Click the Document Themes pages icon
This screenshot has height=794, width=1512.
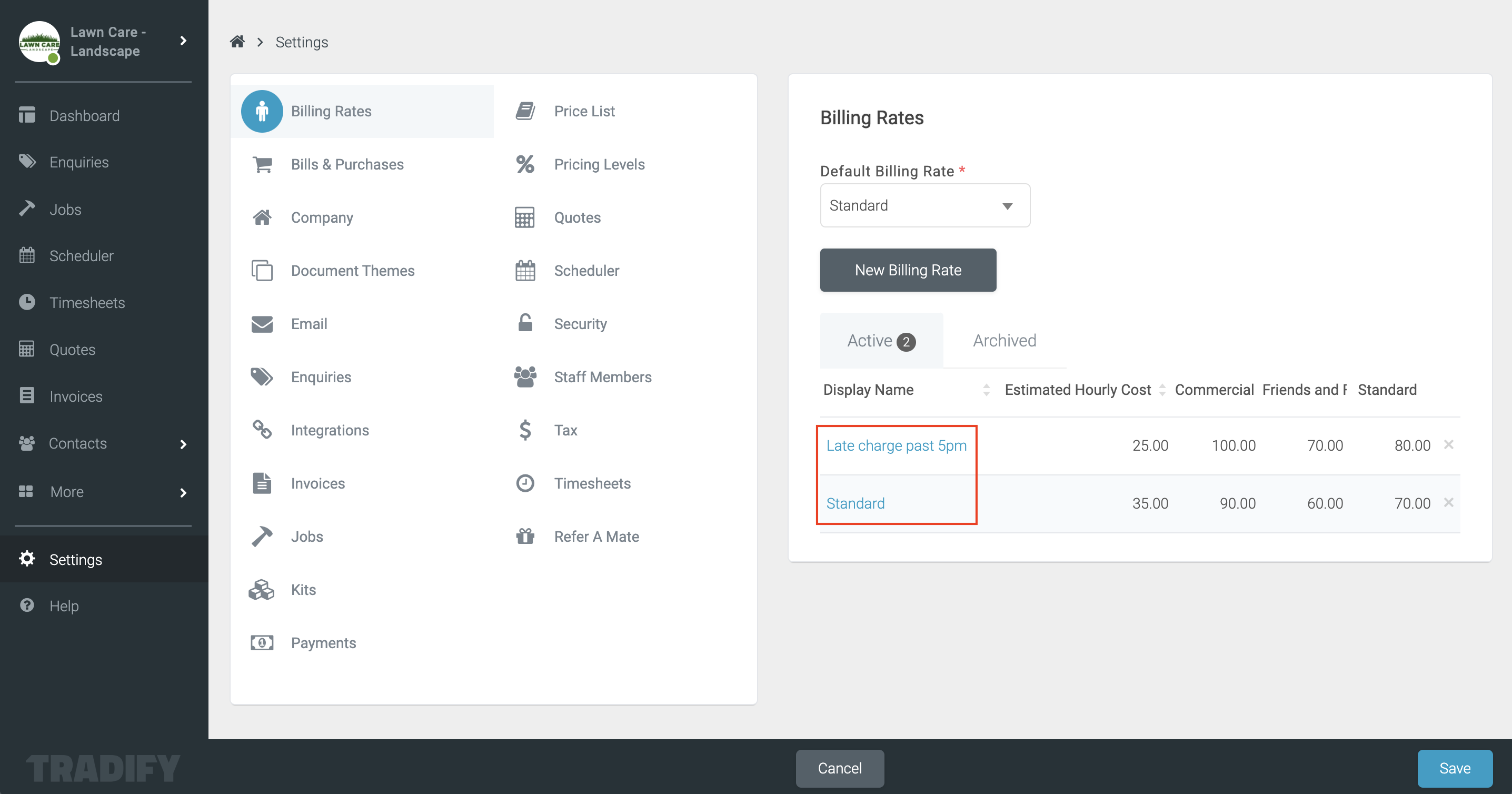pyautogui.click(x=262, y=271)
